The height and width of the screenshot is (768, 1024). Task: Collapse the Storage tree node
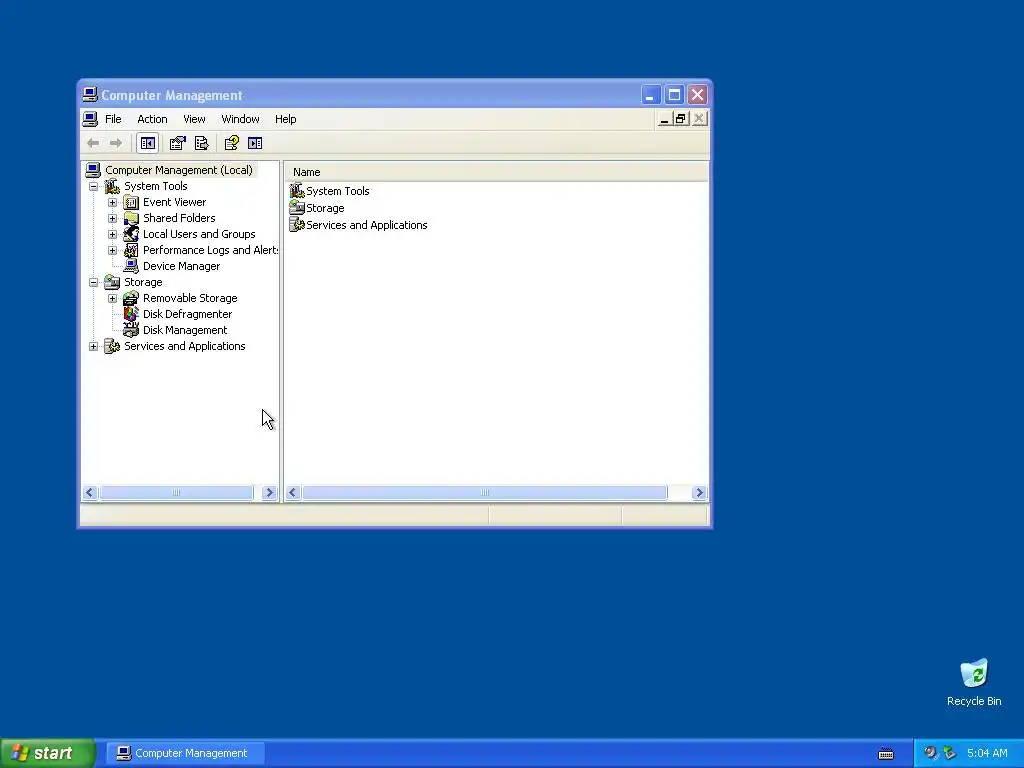(x=93, y=282)
